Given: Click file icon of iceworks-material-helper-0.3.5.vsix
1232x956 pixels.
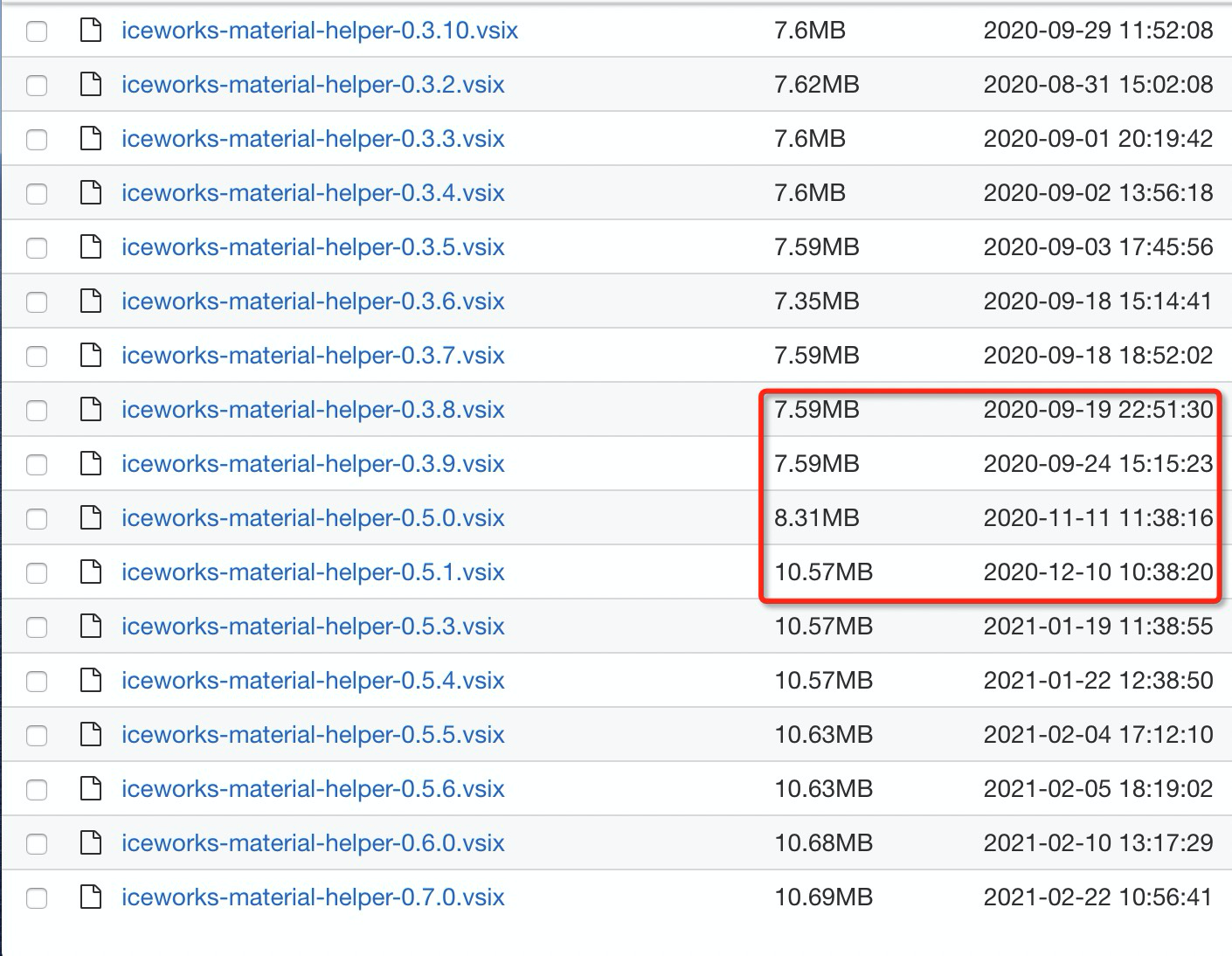Looking at the screenshot, I should tap(91, 247).
